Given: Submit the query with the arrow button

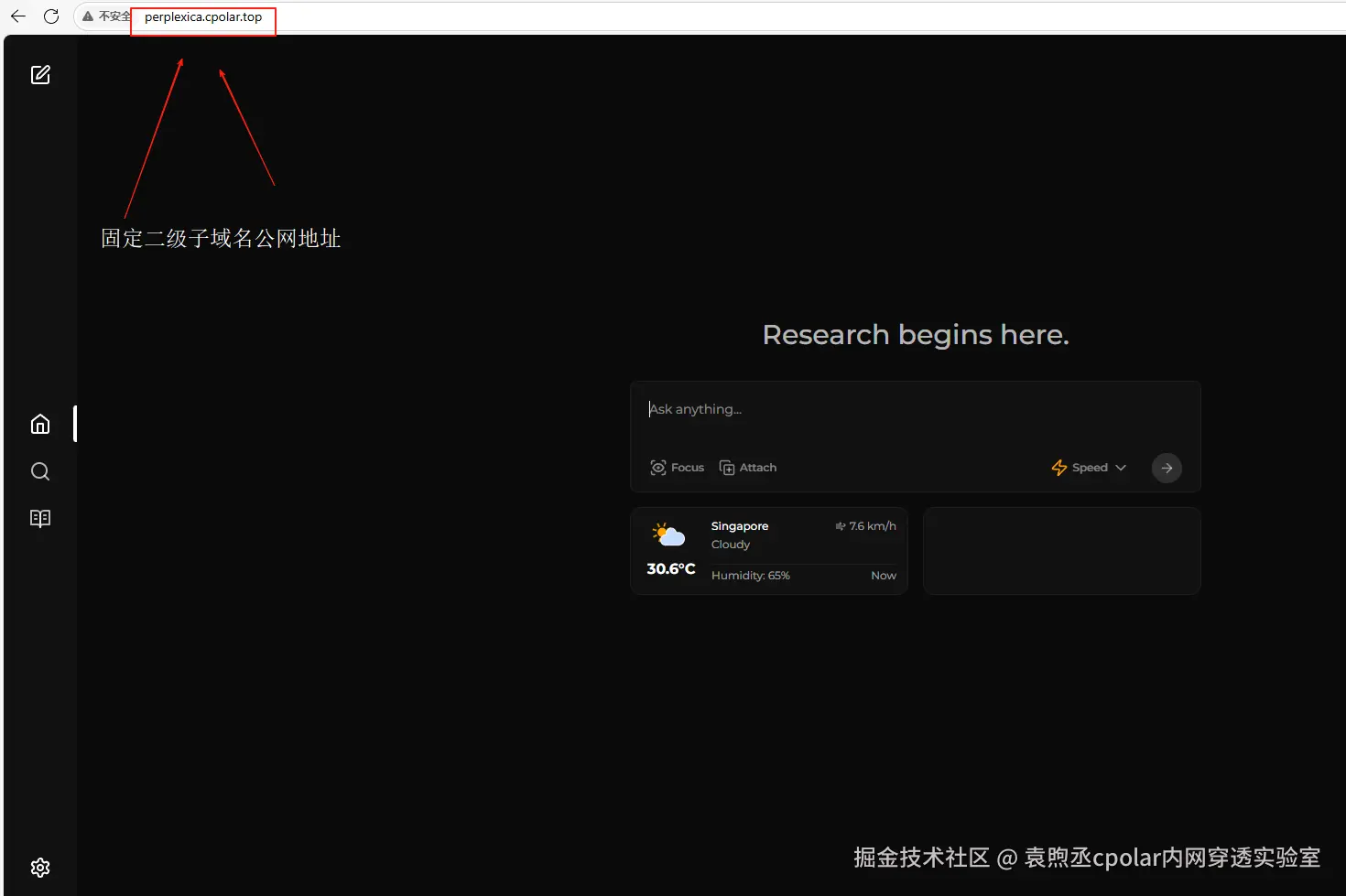Looking at the screenshot, I should [x=1167, y=468].
